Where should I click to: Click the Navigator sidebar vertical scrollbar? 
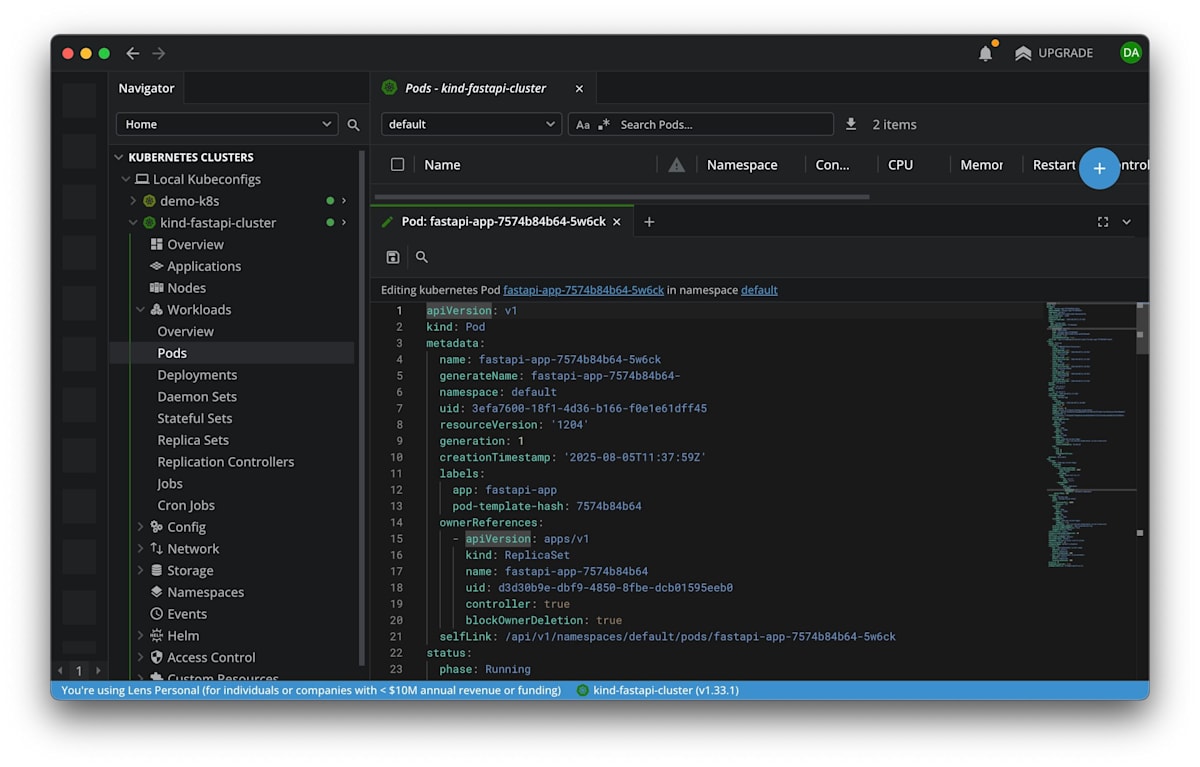click(362, 407)
